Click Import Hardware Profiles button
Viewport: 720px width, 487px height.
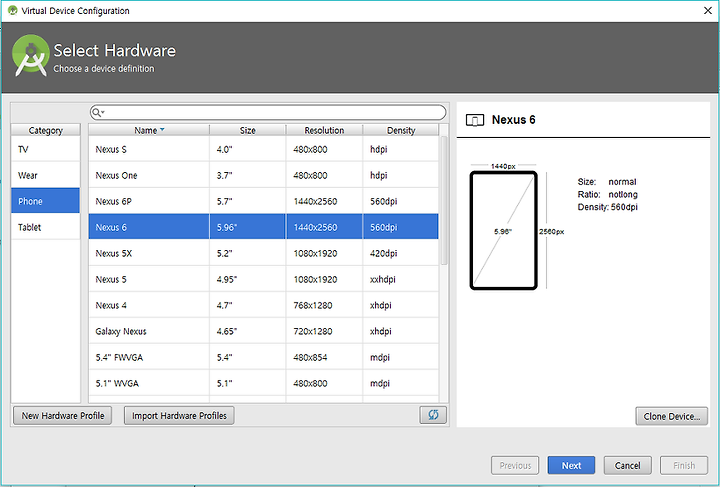click(x=179, y=415)
